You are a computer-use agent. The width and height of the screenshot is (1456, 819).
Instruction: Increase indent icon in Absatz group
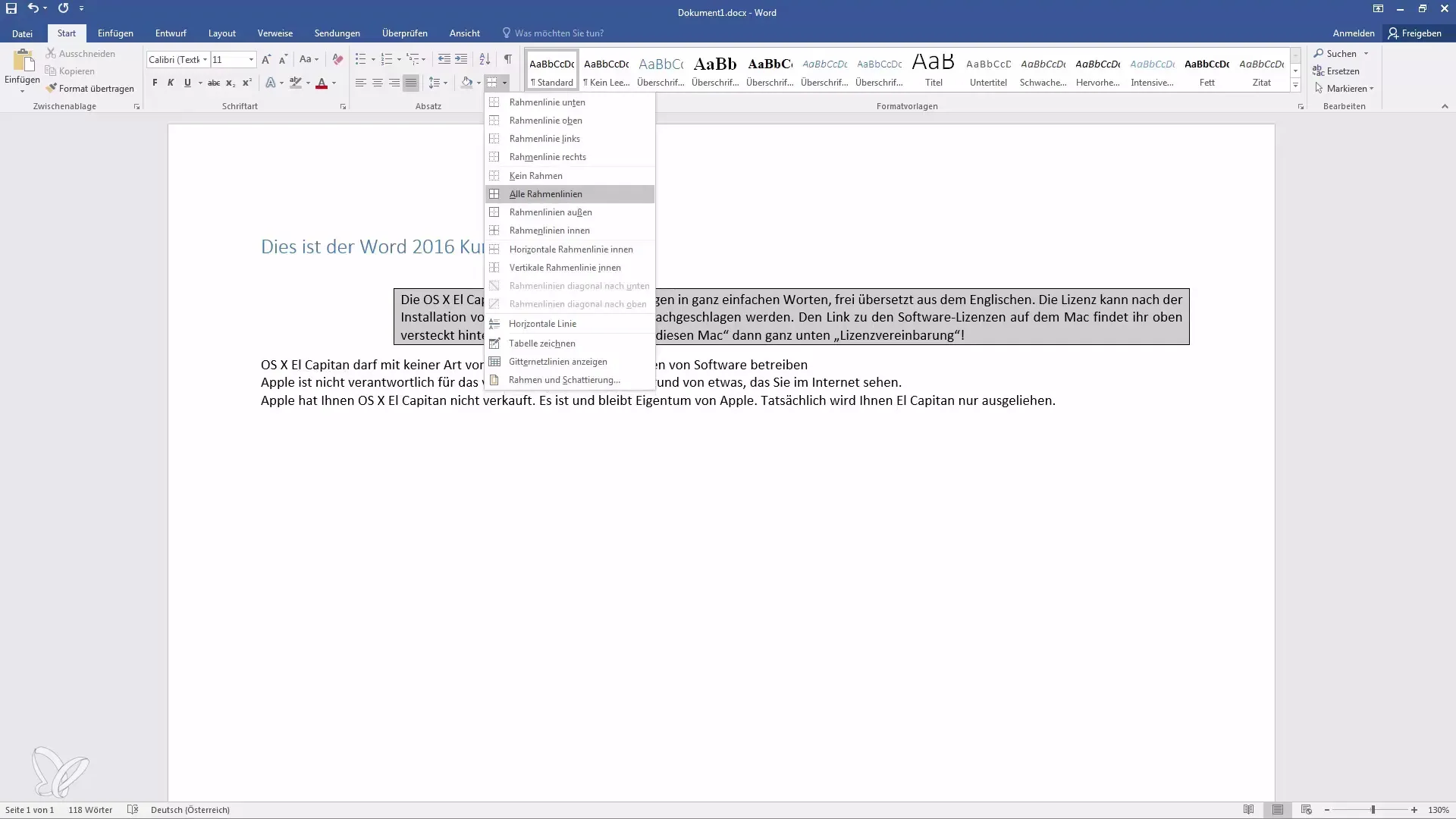tap(461, 59)
